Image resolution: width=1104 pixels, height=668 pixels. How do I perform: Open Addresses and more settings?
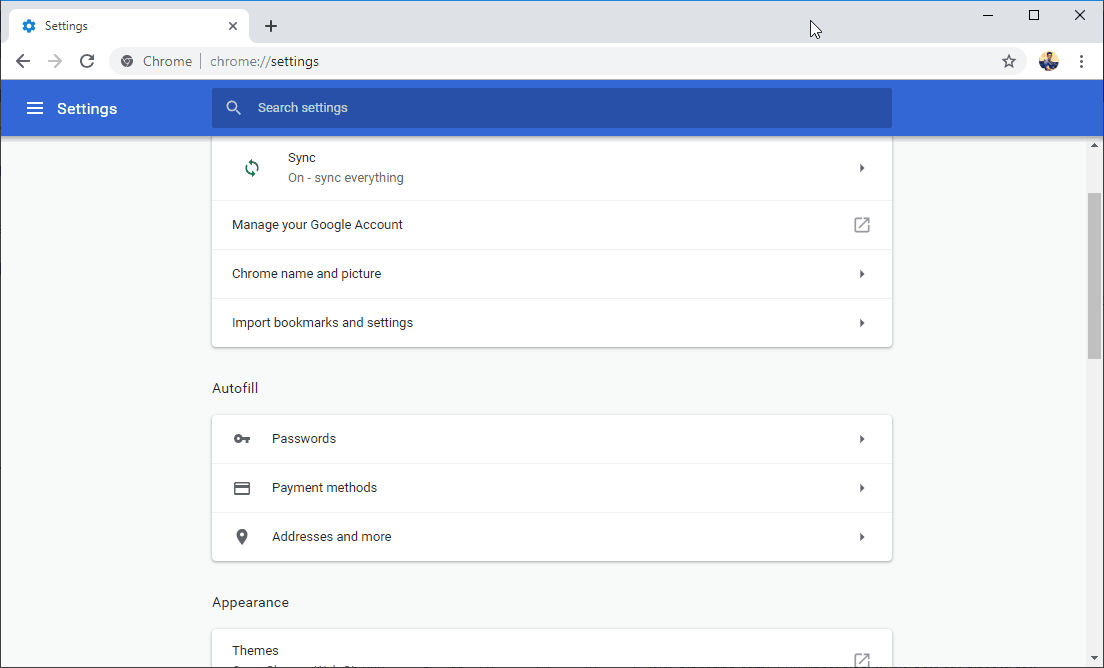552,536
